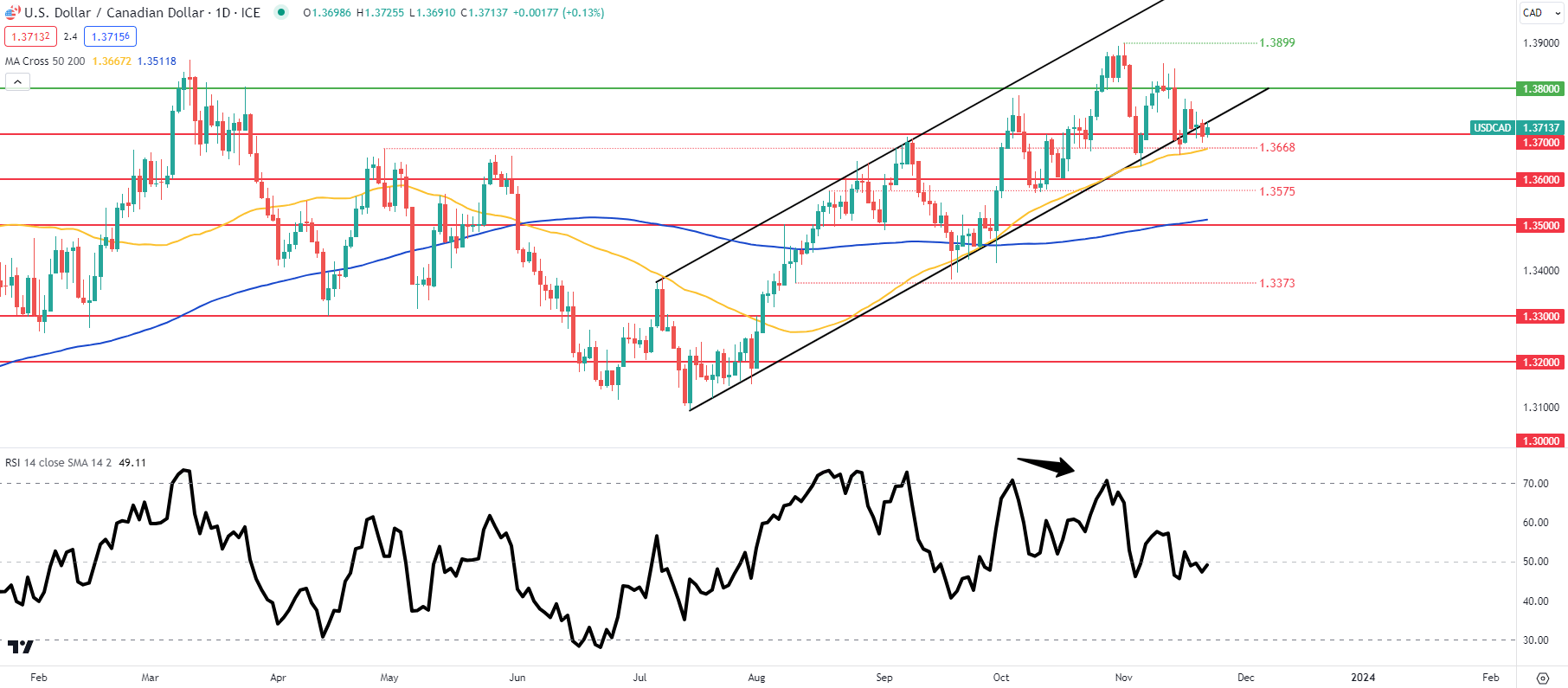Click the U.S. Dollar / Canadian Dollar title
Viewport: 1568px width, 688px height.
tap(114, 13)
